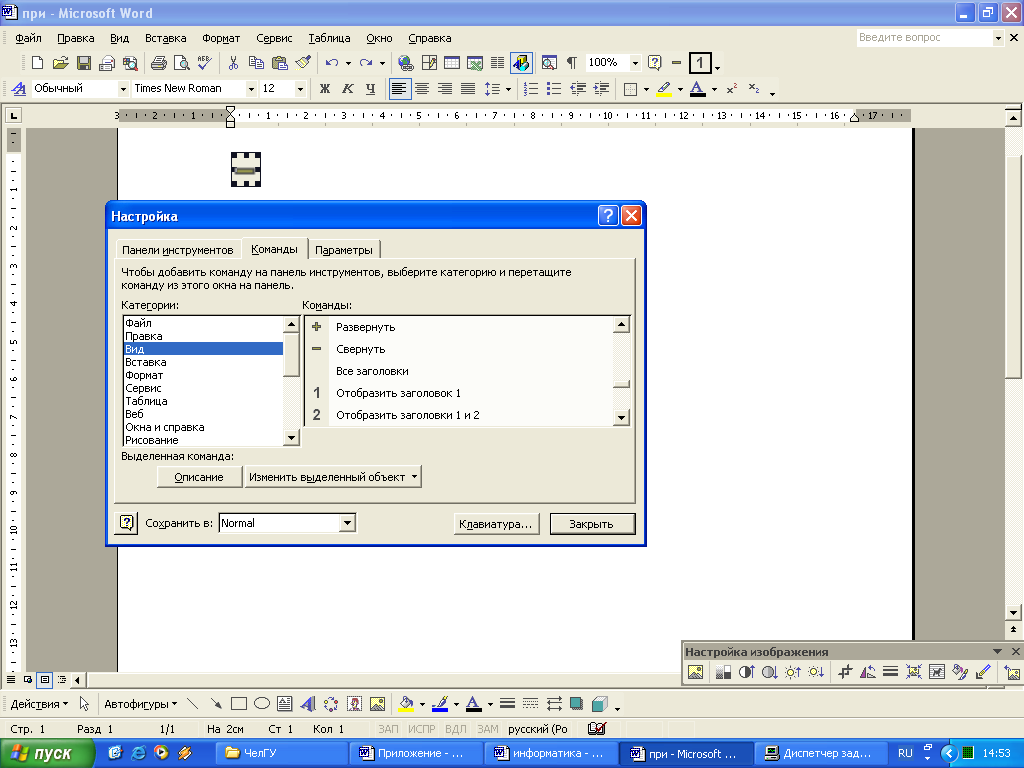Click the fill color bucket in Drawing toolbar

[x=406, y=704]
